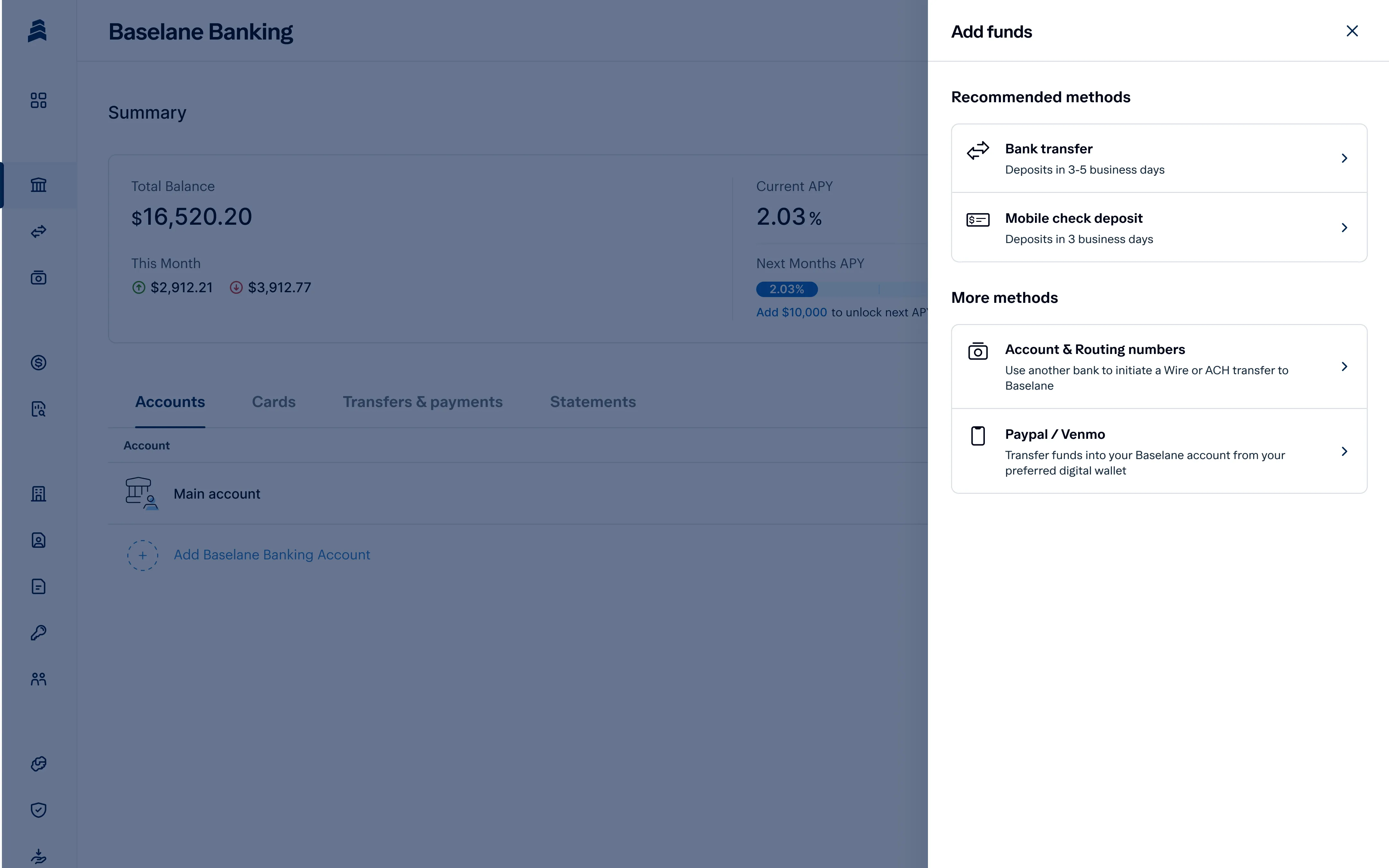Click the Mobile check deposit check icon
Viewport: 1389px width, 868px height.
[x=978, y=220]
